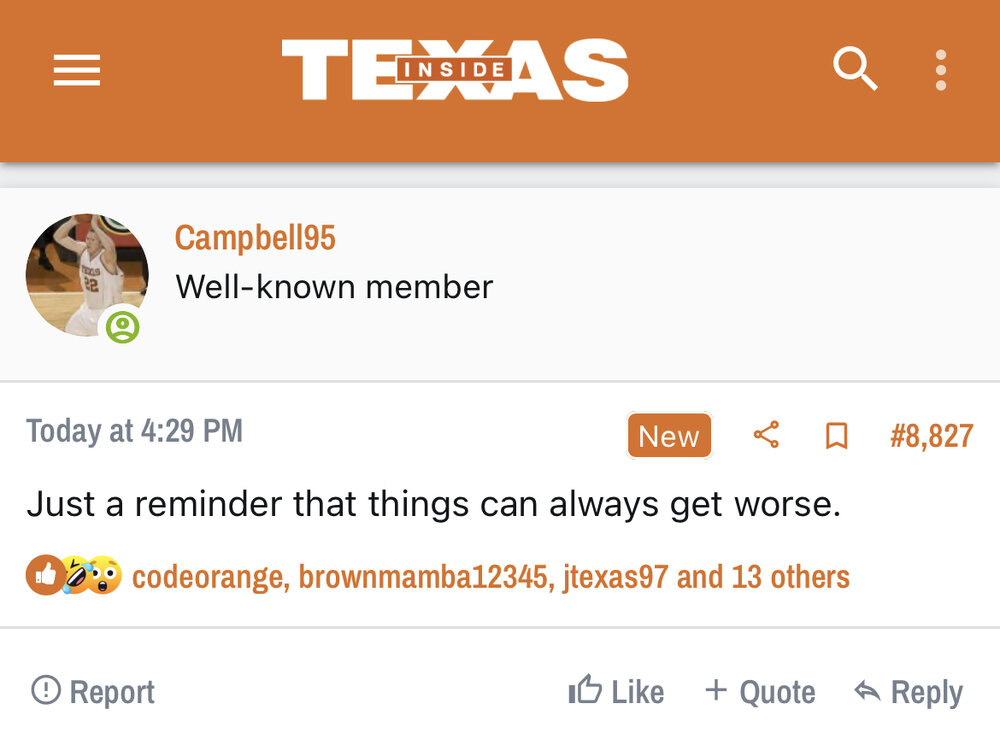Viewport: 1000px width, 739px height.
Task: Open Campbell95's avatar thumbnail
Action: (x=86, y=274)
